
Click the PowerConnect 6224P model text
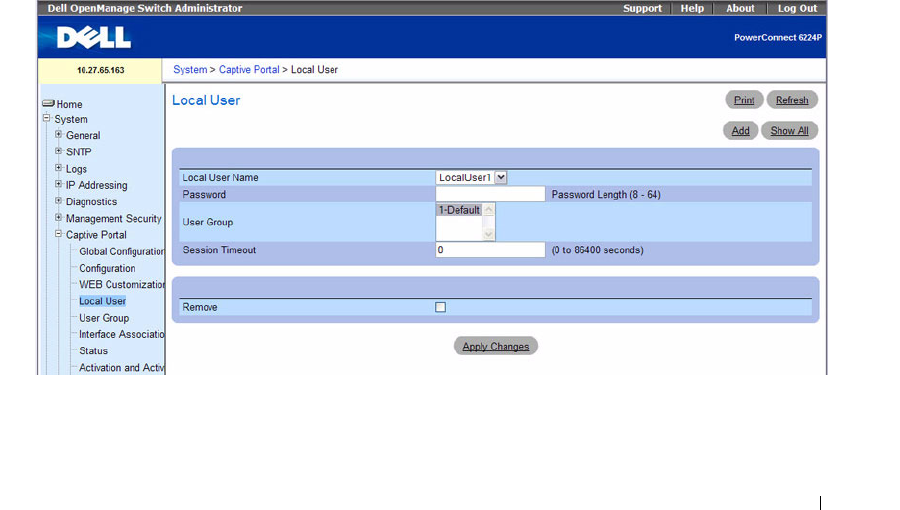click(x=778, y=37)
